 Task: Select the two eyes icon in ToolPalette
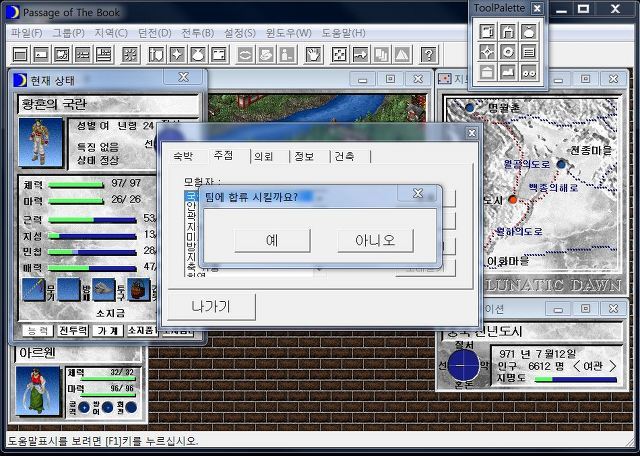[x=529, y=72]
